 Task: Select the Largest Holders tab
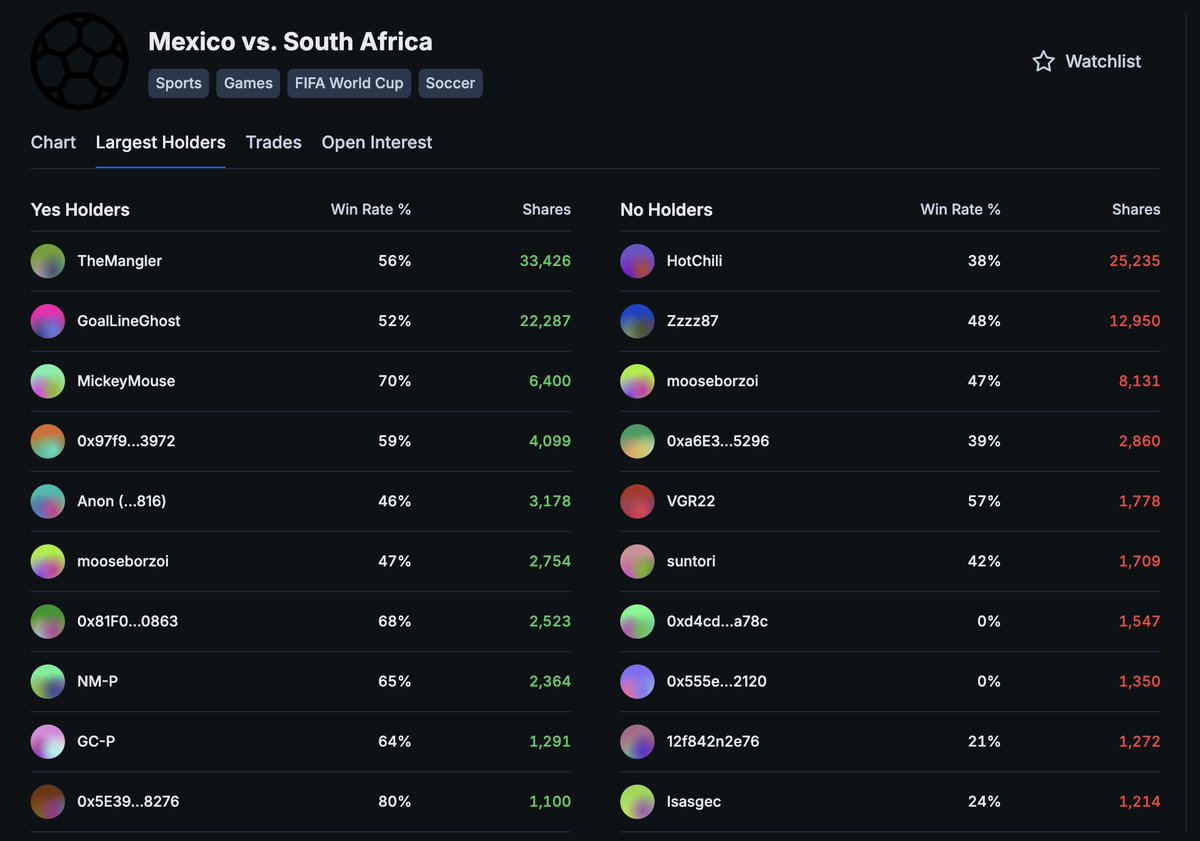click(x=160, y=142)
